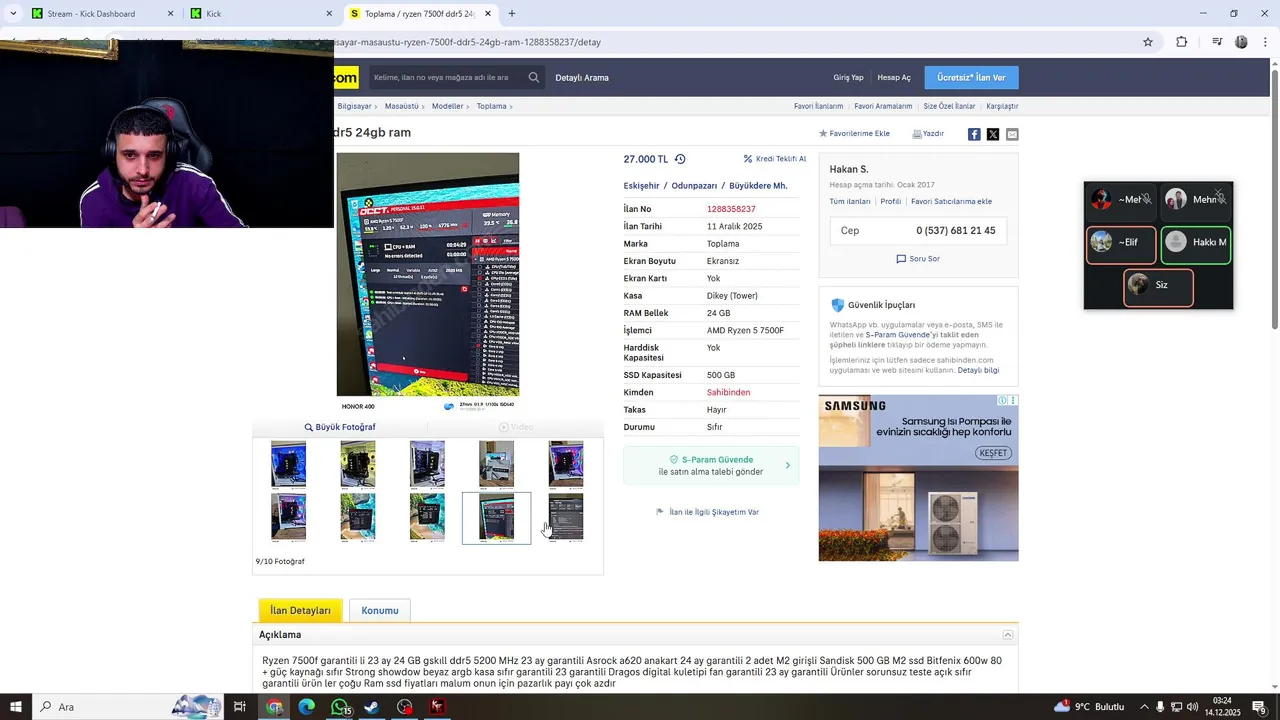Bookmark page with star icon
This screenshot has width=1280, height=720.
(1148, 42)
